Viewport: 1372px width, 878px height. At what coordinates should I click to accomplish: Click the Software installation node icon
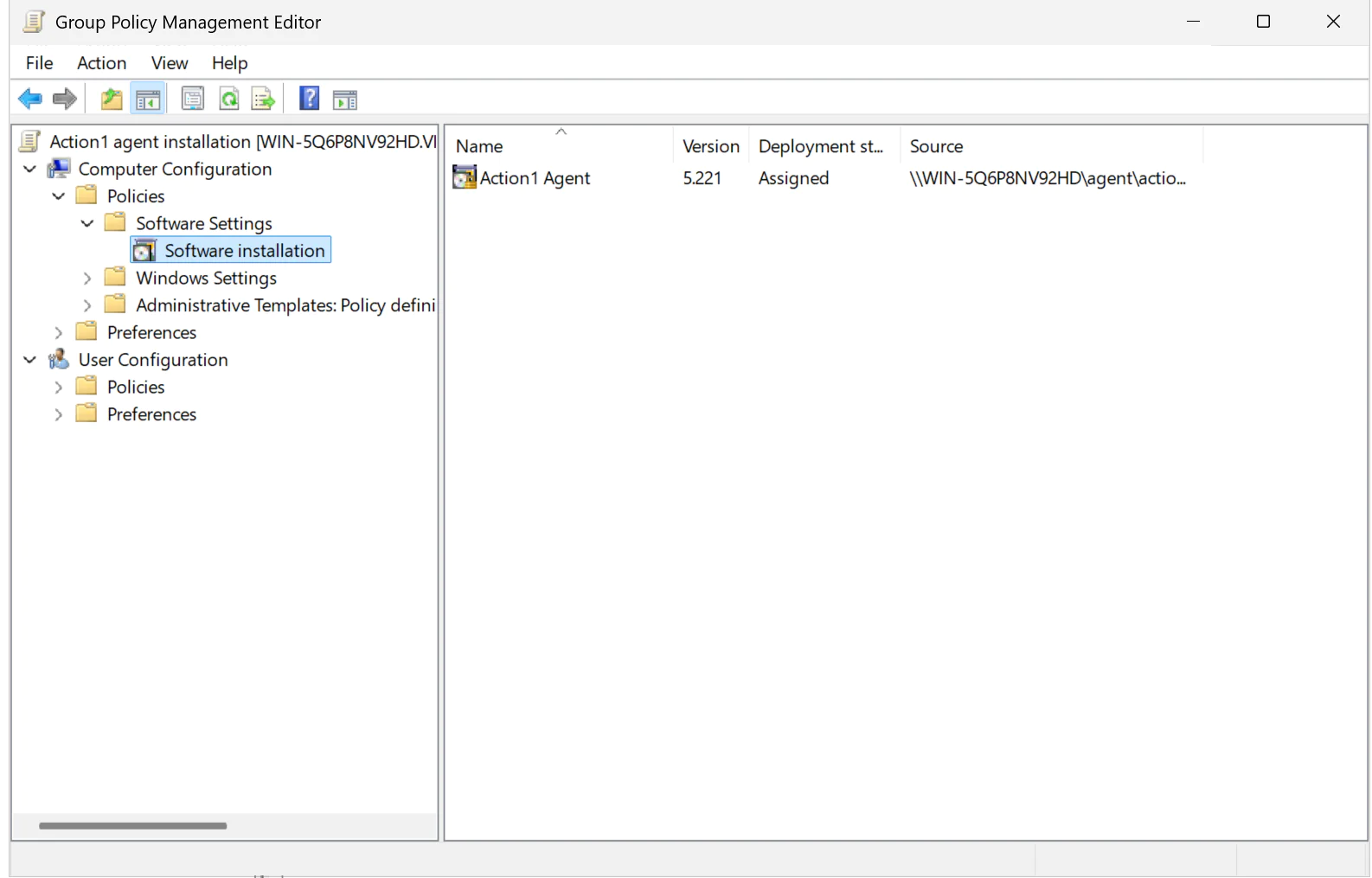[x=144, y=251]
